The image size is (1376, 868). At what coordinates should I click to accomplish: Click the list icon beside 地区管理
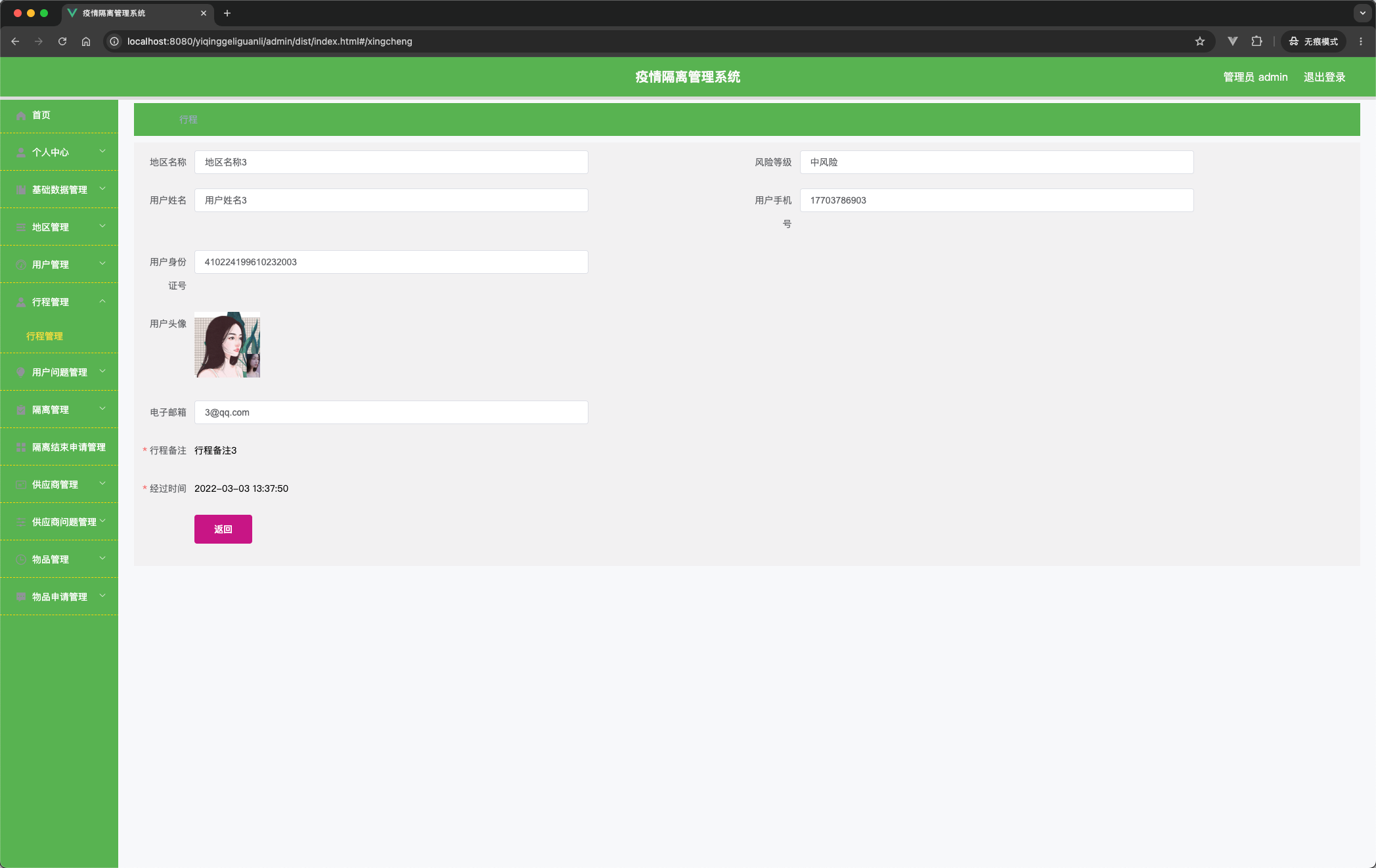(21, 228)
